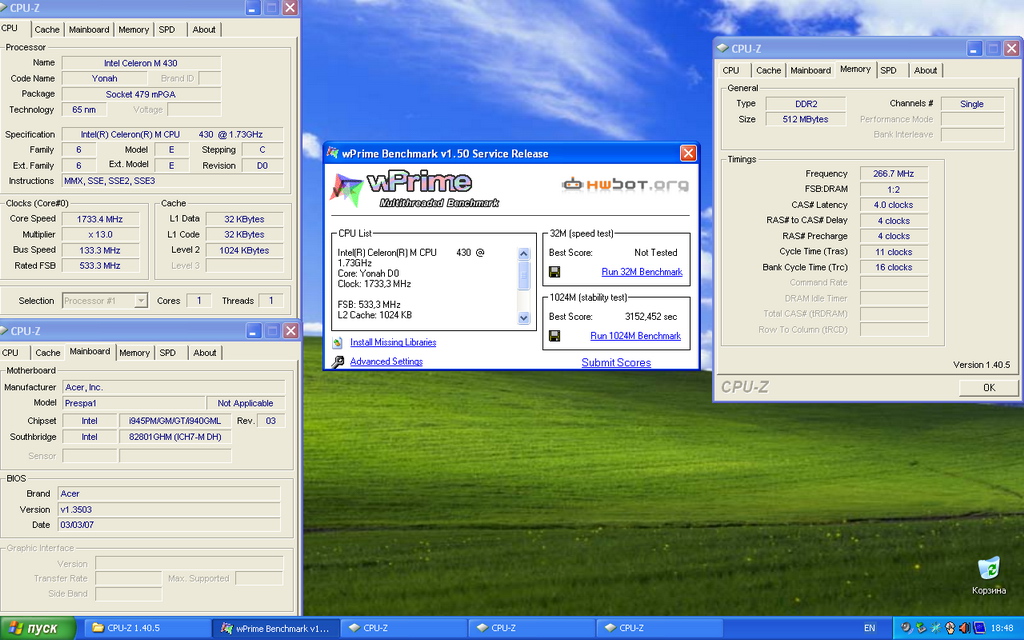Click the BIOS Version v1.3503 field
The height and width of the screenshot is (640, 1024).
169,509
